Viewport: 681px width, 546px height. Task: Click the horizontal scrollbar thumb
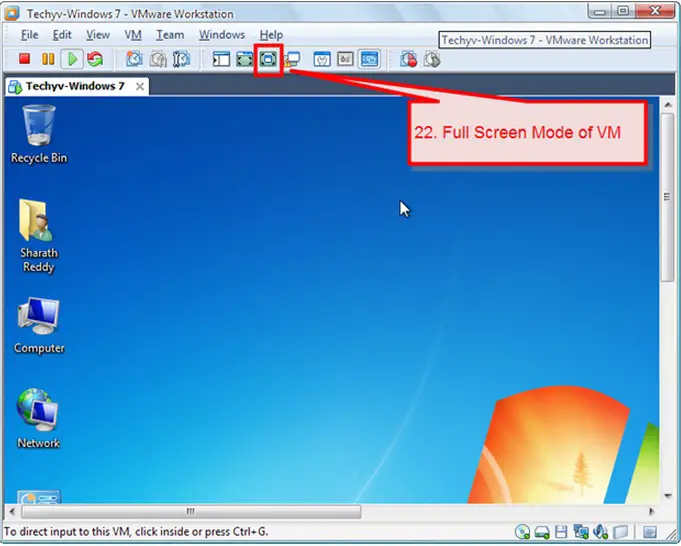click(191, 512)
